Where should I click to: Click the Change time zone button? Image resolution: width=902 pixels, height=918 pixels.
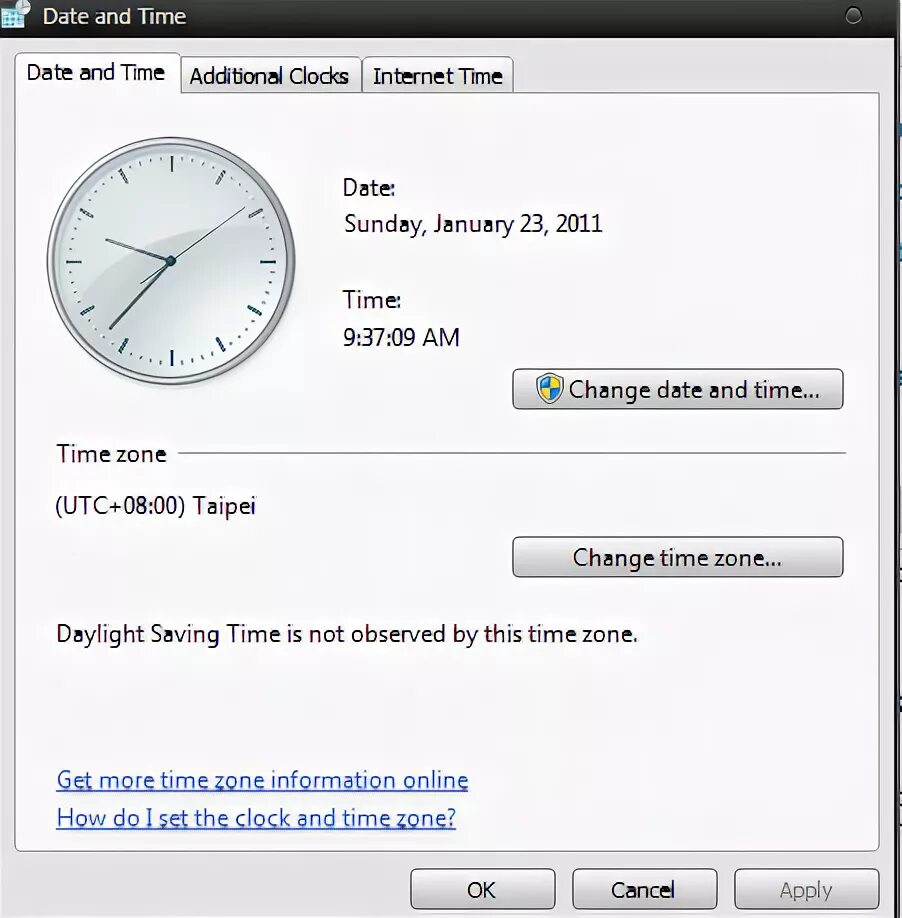pyautogui.click(x=678, y=557)
